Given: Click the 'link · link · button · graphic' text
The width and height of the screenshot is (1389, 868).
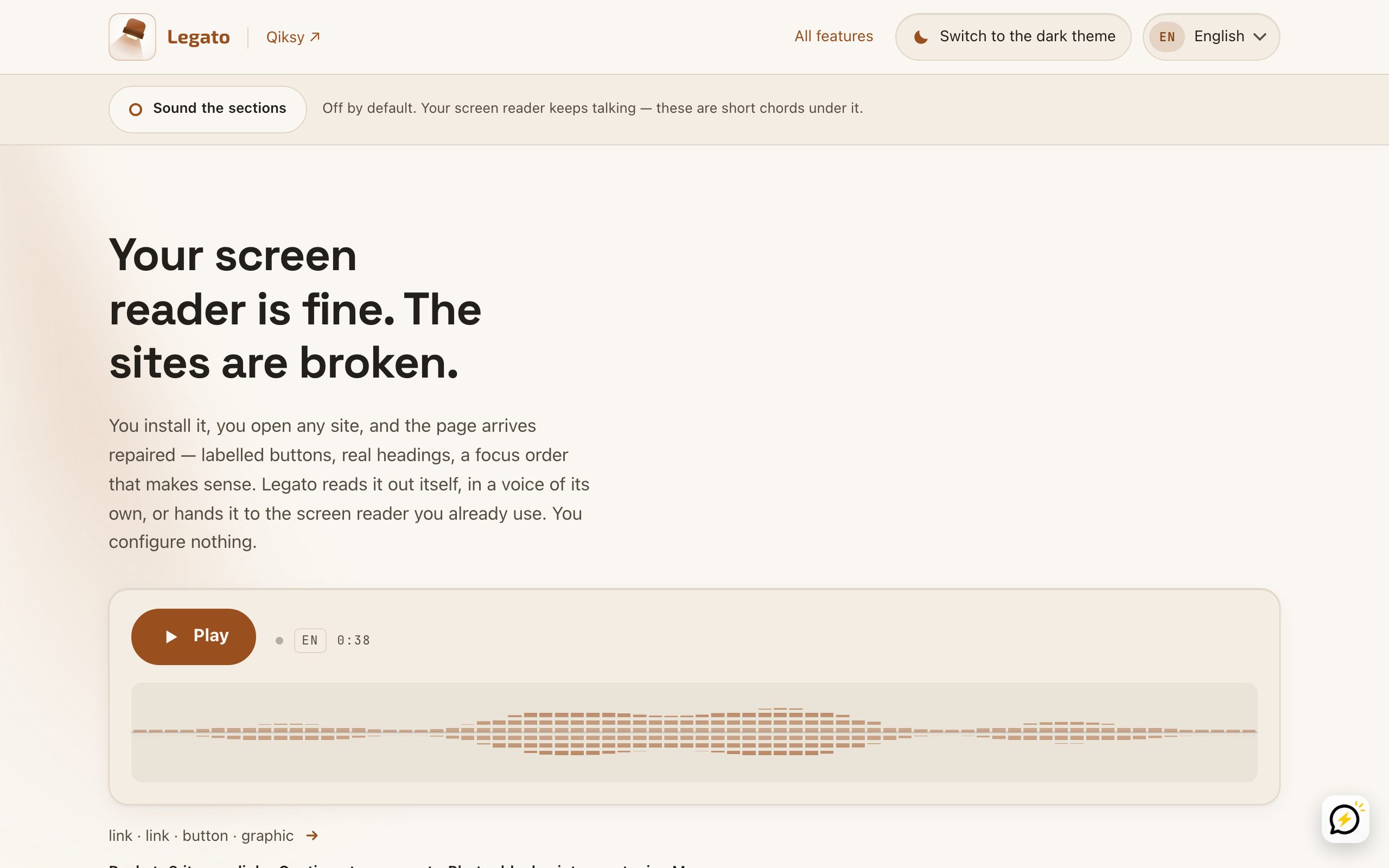Looking at the screenshot, I should pos(201,836).
